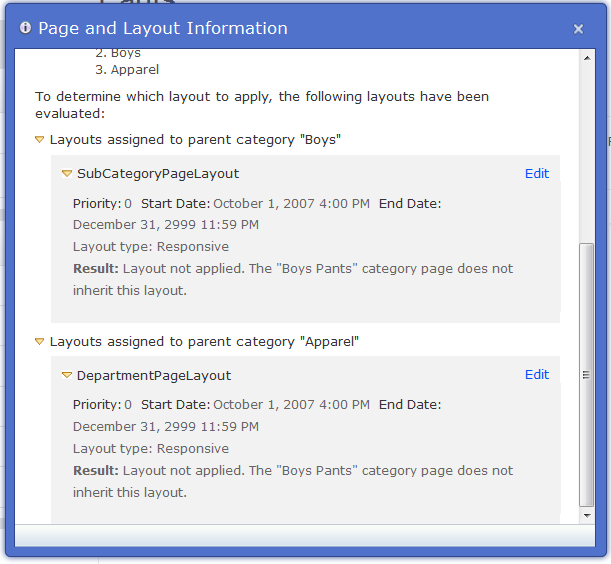Select the "Boys" item in the numbered list

click(x=125, y=53)
